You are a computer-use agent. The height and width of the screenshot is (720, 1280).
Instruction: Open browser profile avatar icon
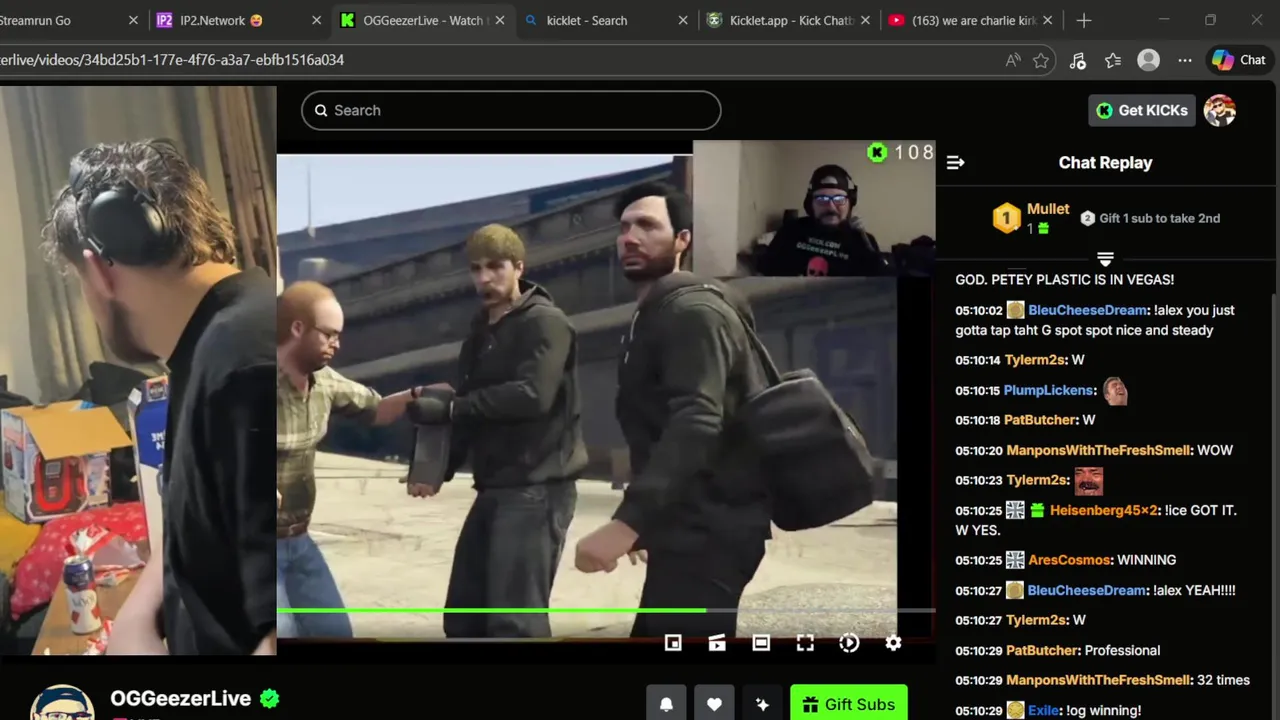[x=1149, y=60]
